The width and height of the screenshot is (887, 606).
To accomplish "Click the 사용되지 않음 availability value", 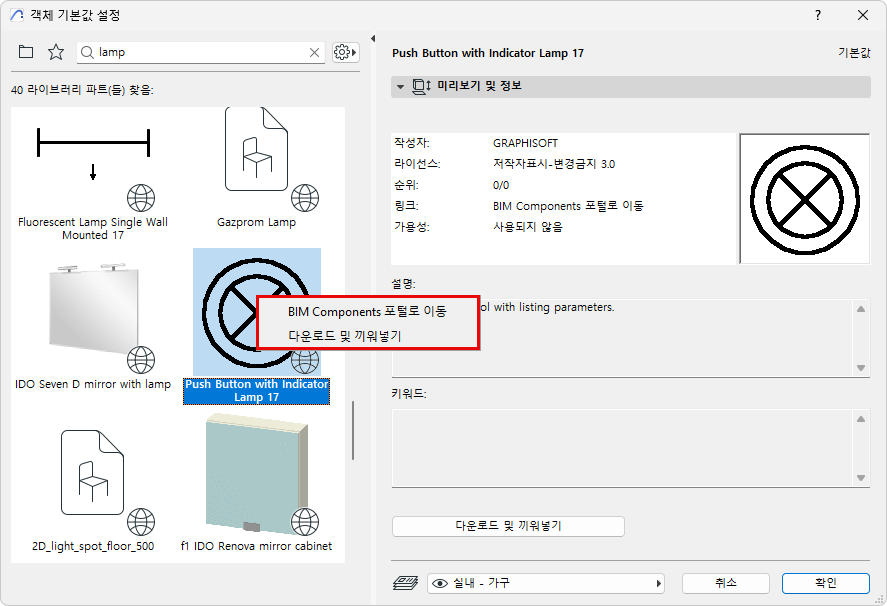I will [x=528, y=227].
